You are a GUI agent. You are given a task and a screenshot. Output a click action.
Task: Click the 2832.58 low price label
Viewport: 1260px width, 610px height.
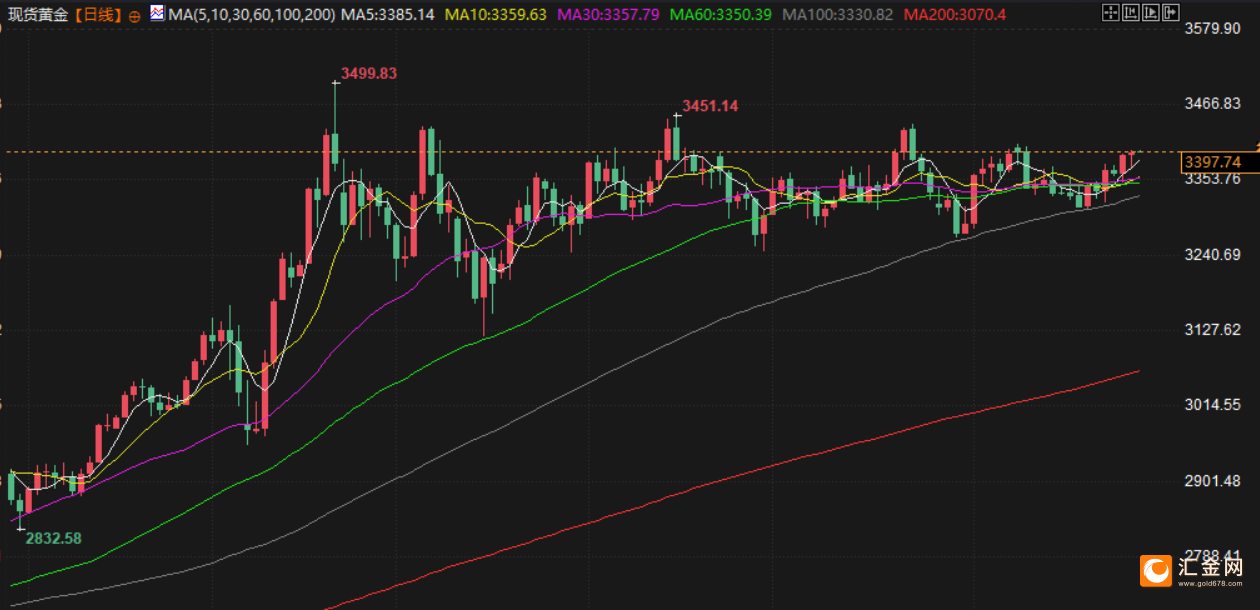[x=53, y=538]
